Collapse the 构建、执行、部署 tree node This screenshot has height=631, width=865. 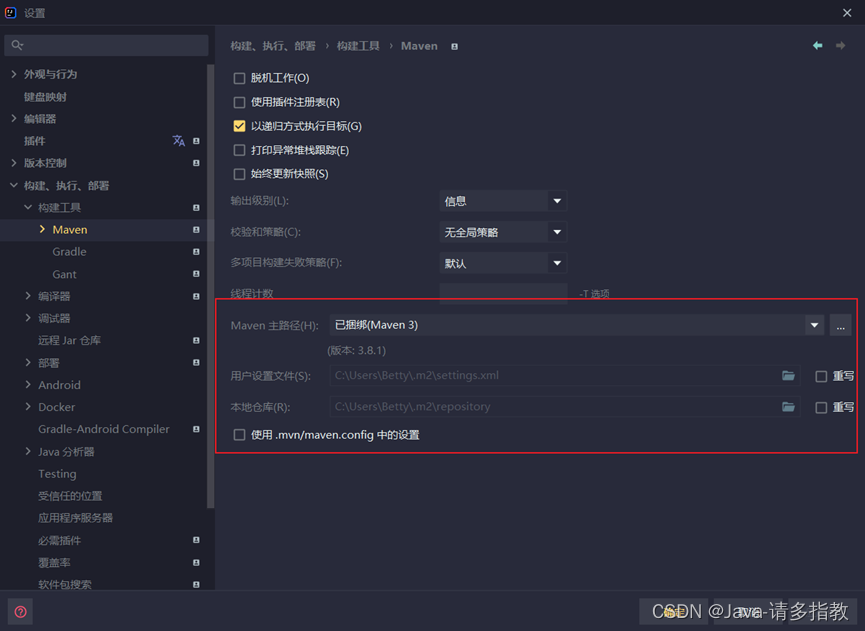click(x=14, y=185)
